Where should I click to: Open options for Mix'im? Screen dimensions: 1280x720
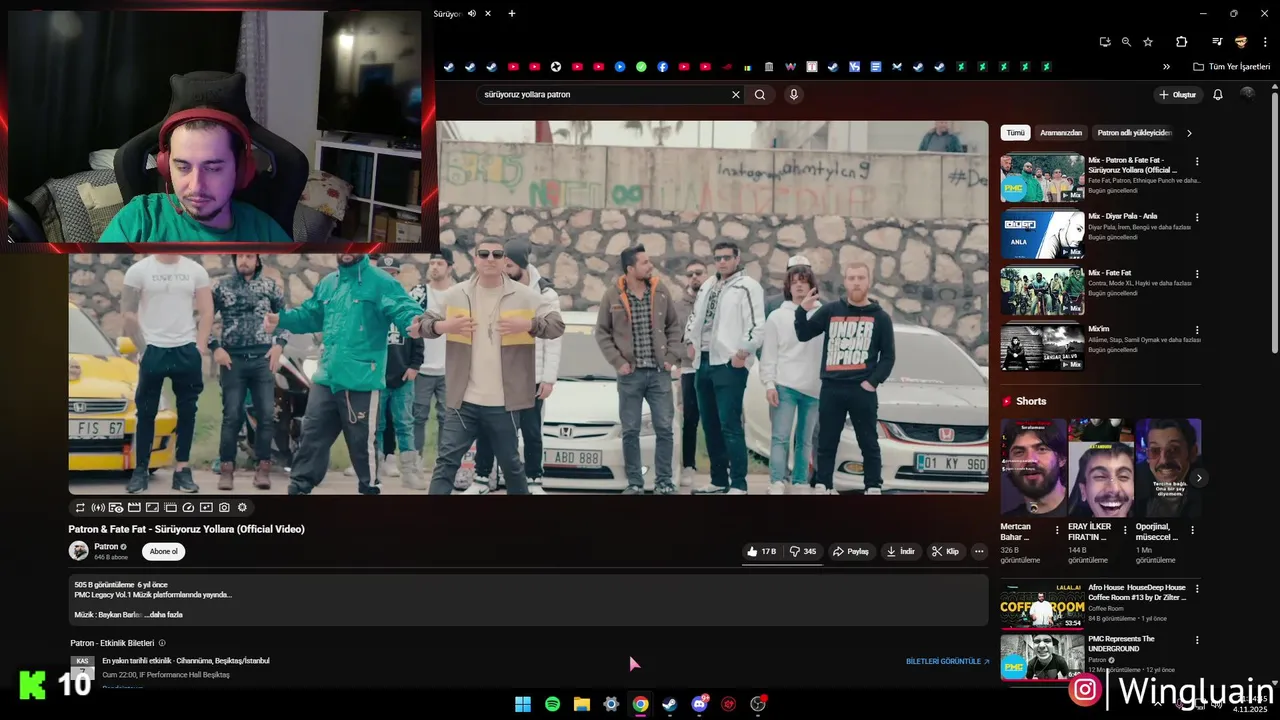click(x=1197, y=330)
